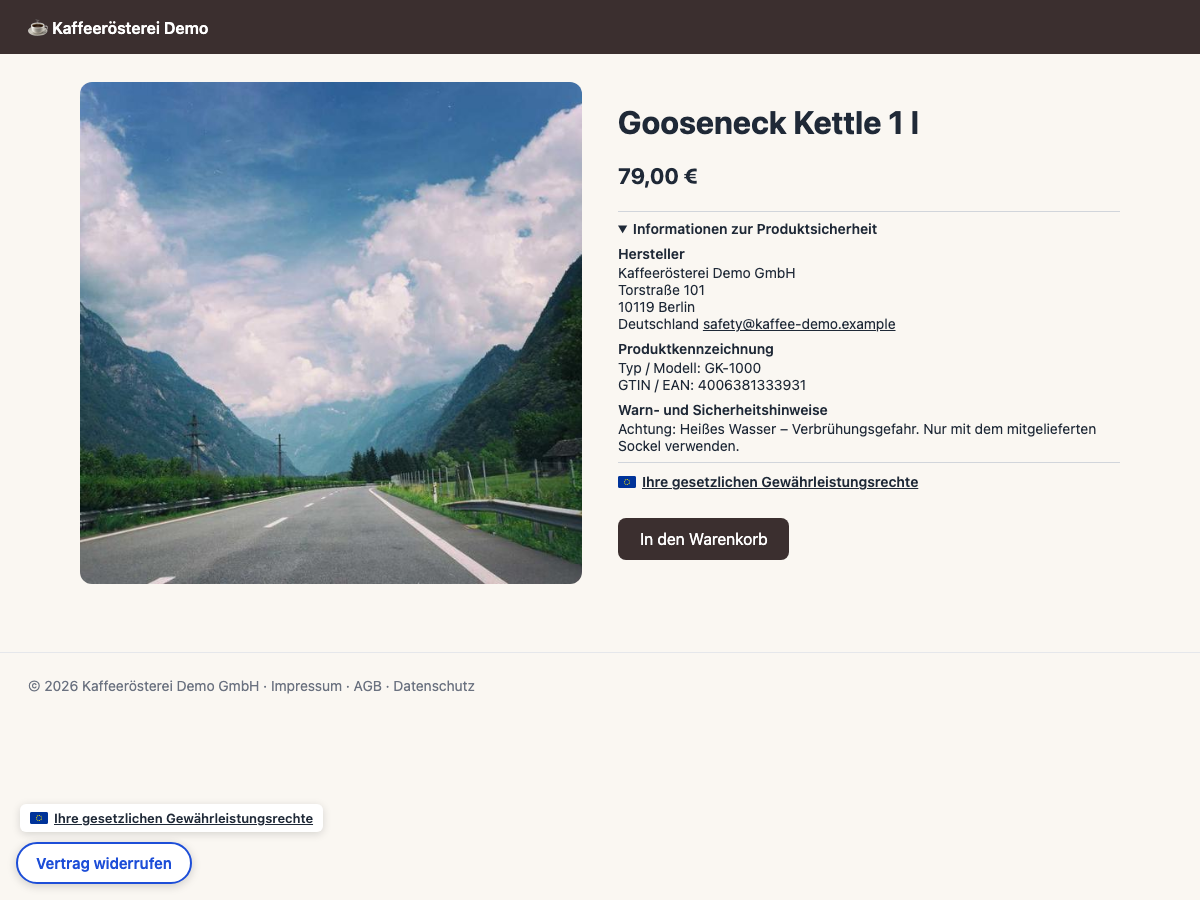The height and width of the screenshot is (900, 1200).
Task: Open the AGB footer link
Action: 368,686
